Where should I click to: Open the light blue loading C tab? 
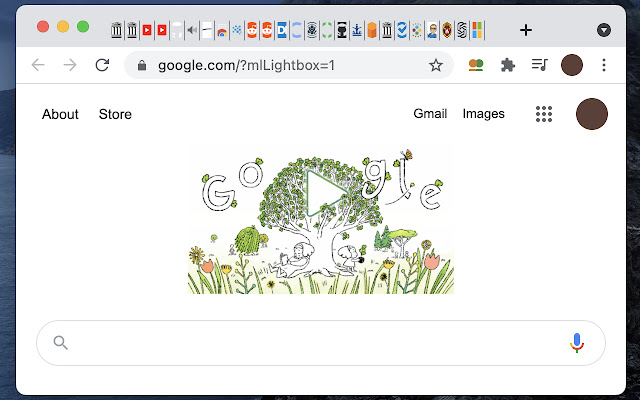pos(297,30)
